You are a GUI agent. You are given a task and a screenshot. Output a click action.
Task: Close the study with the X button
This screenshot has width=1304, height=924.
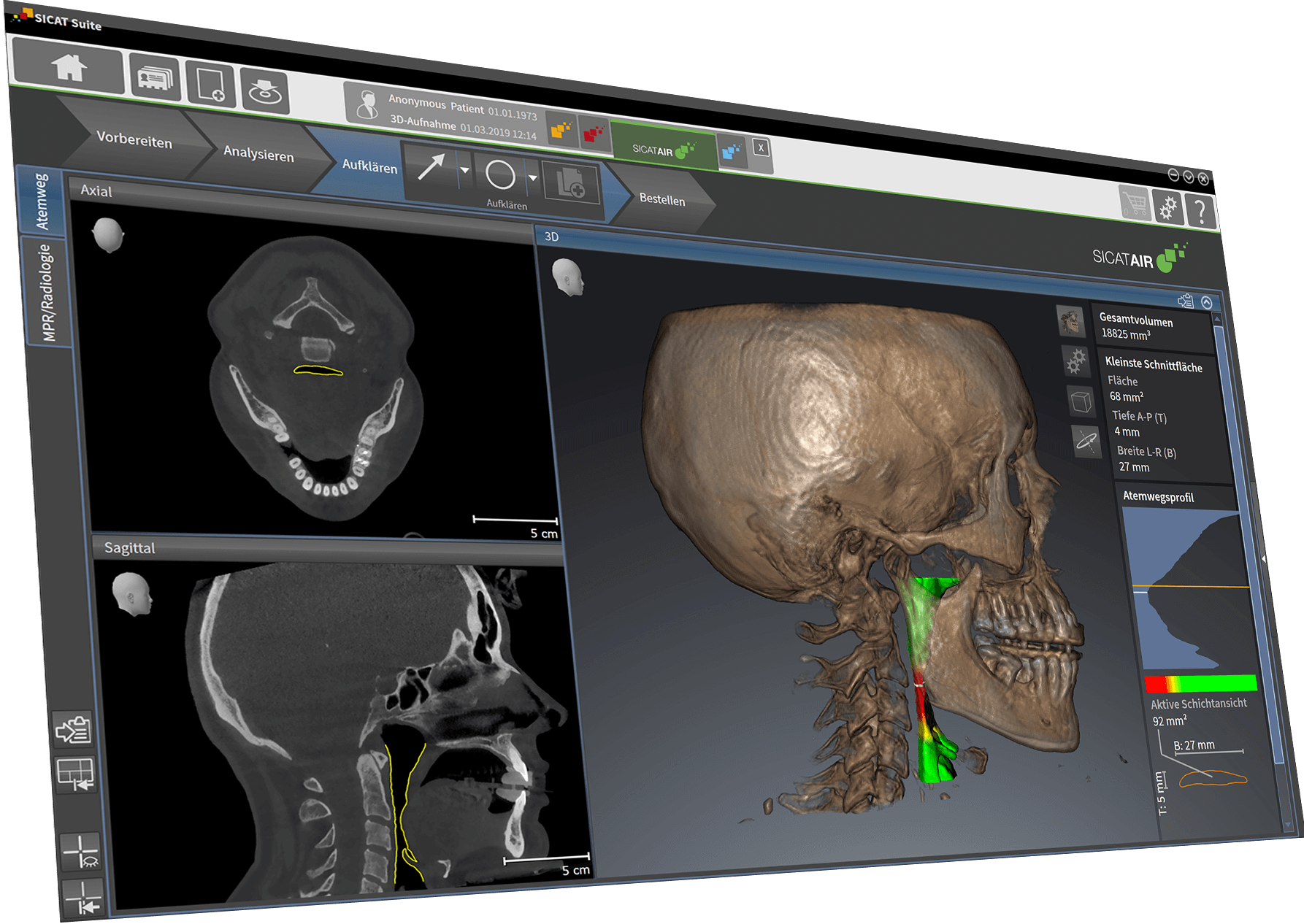[760, 147]
